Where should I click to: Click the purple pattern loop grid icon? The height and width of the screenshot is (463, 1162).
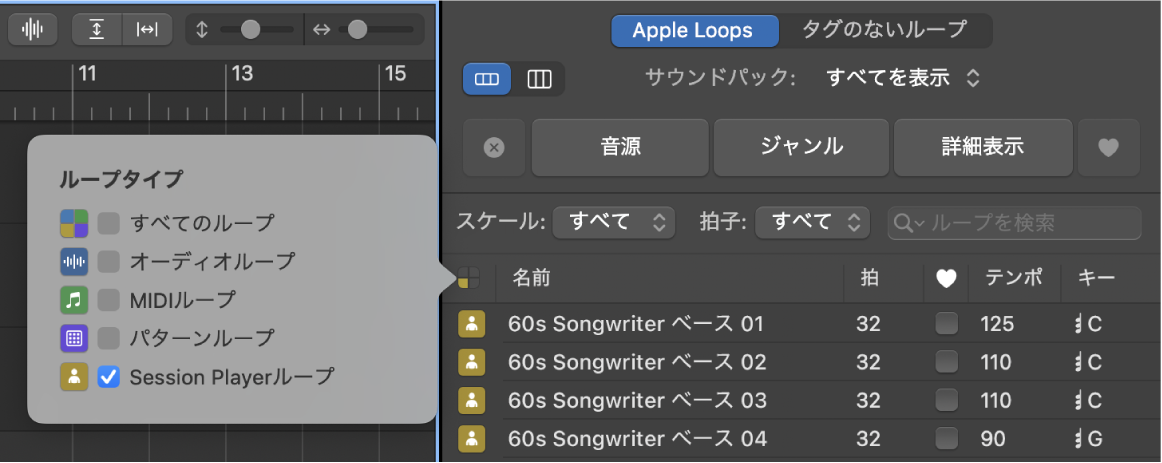click(x=74, y=339)
